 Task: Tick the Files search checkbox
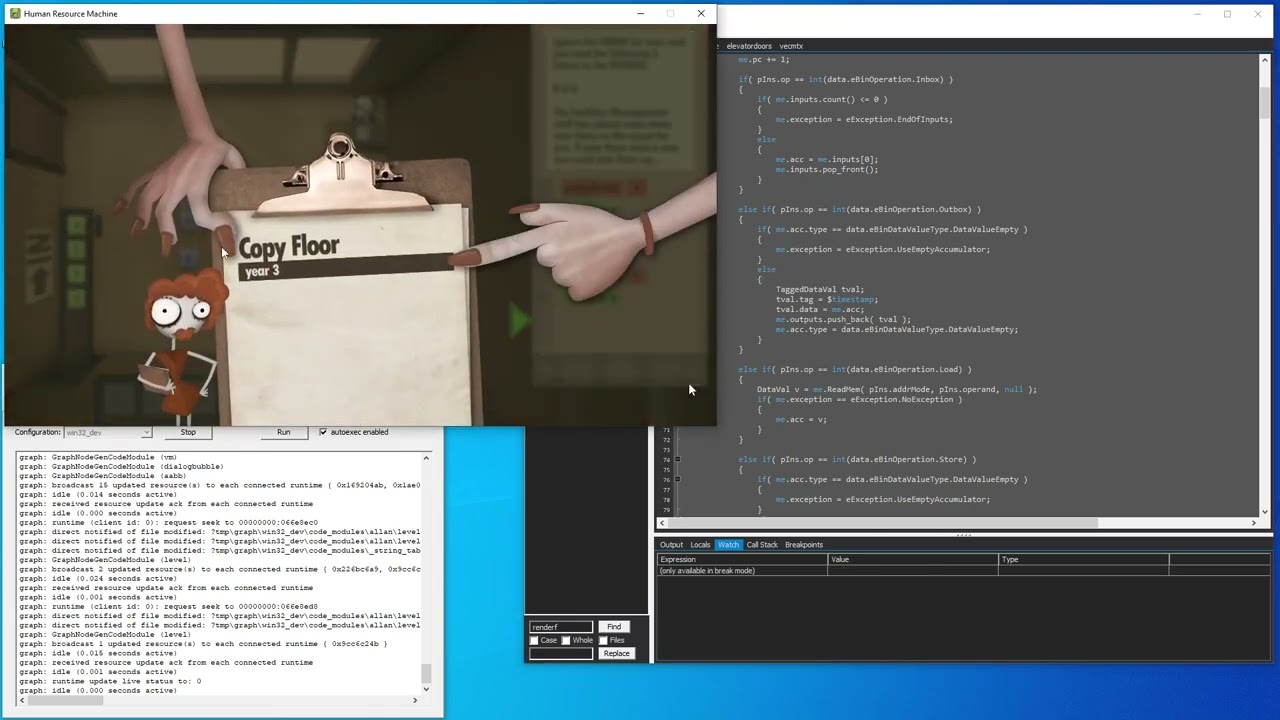pos(603,640)
